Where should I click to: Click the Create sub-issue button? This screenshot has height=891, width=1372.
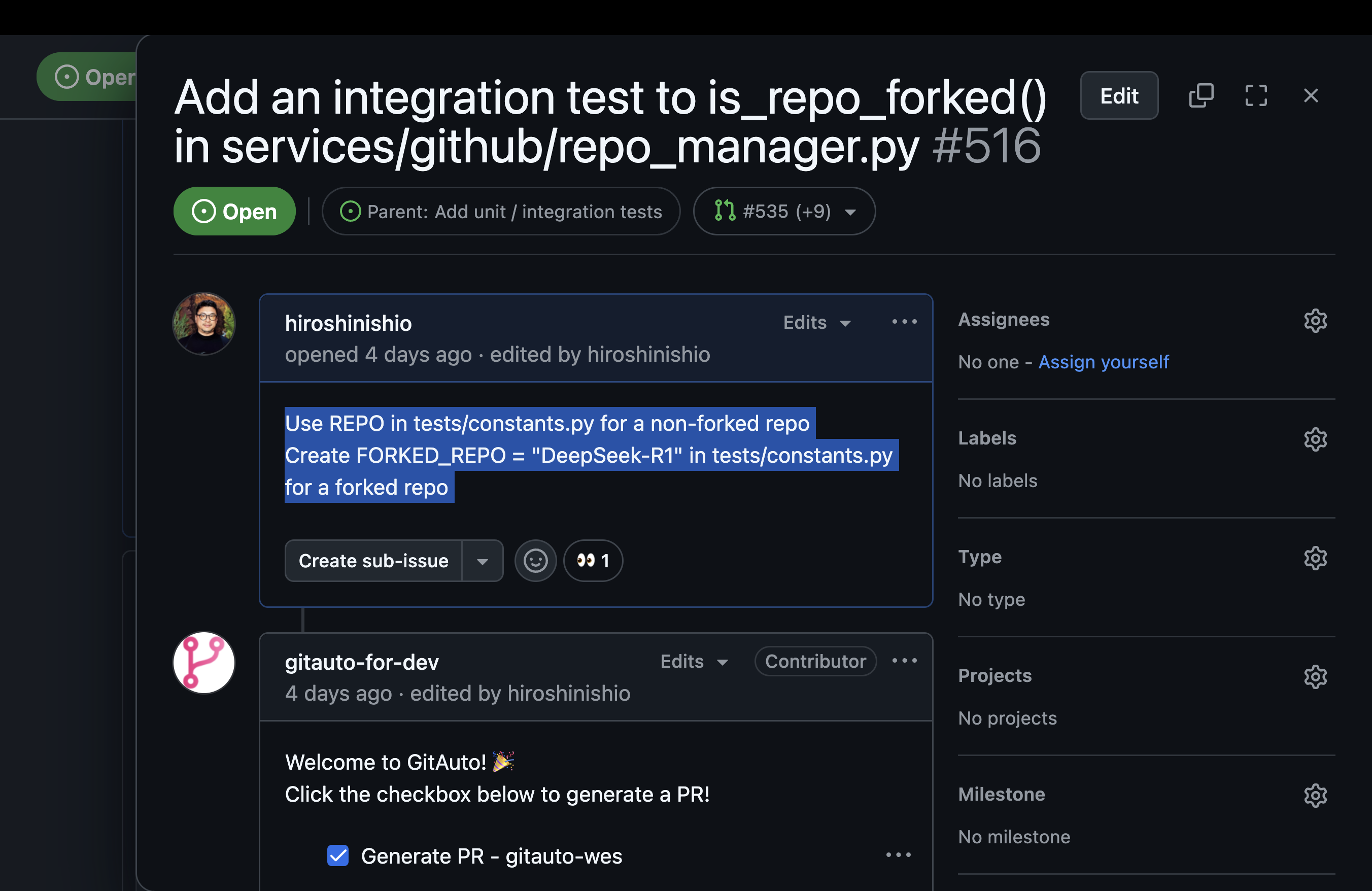[373, 560]
